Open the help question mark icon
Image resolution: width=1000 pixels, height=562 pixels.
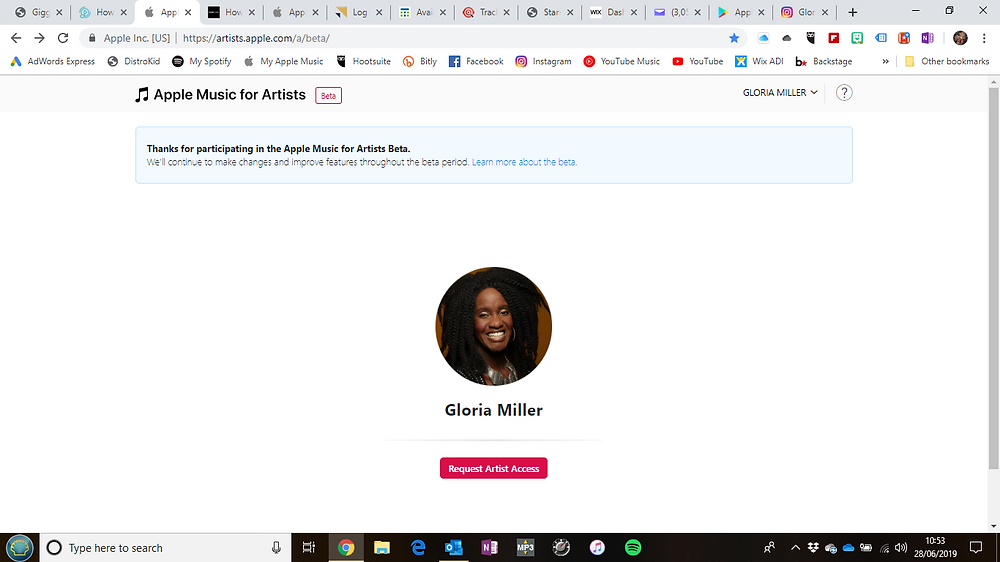(x=844, y=92)
